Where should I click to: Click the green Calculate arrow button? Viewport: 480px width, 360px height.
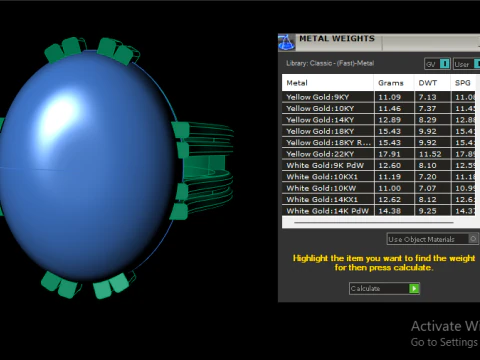pyautogui.click(x=414, y=288)
